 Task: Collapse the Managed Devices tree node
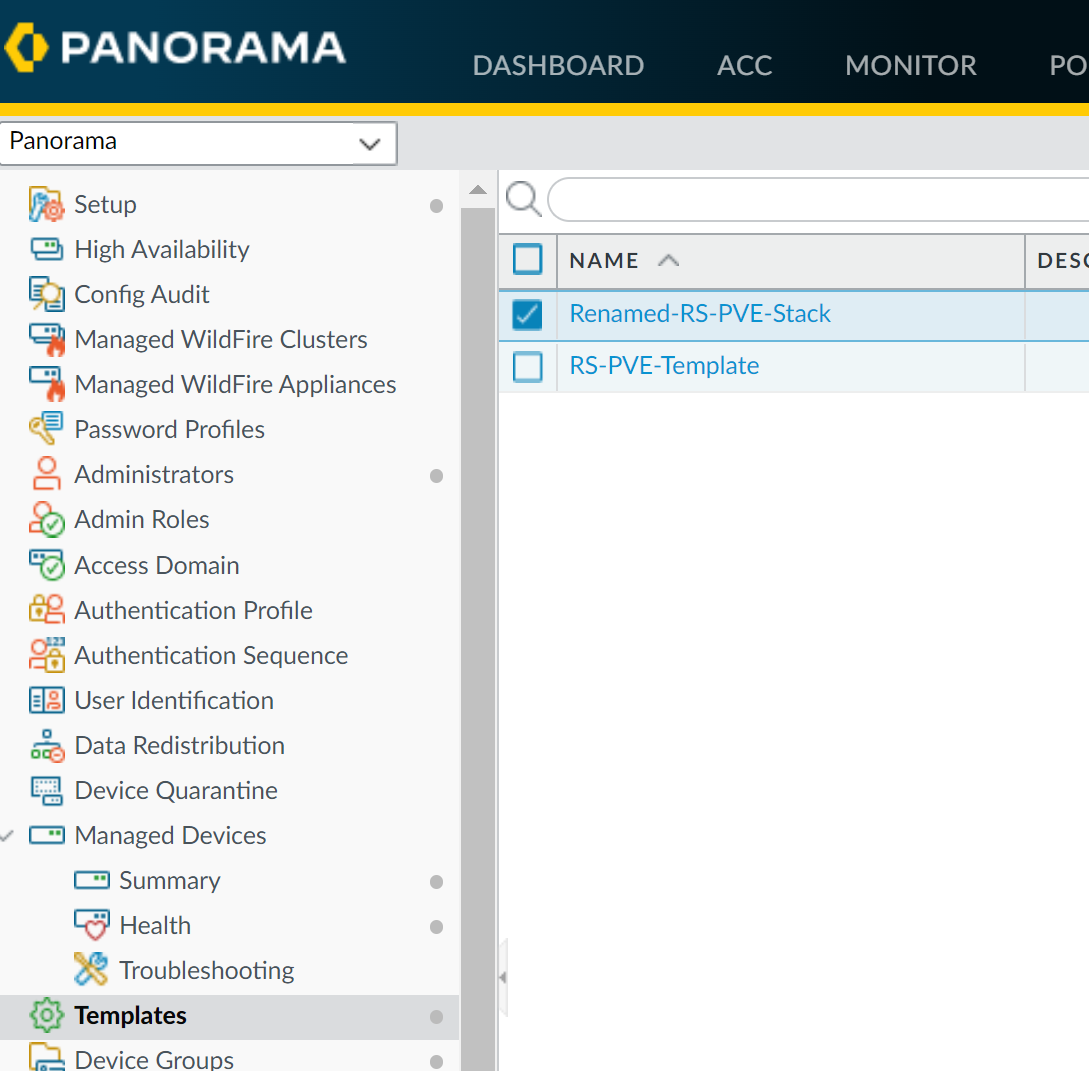coord(8,835)
